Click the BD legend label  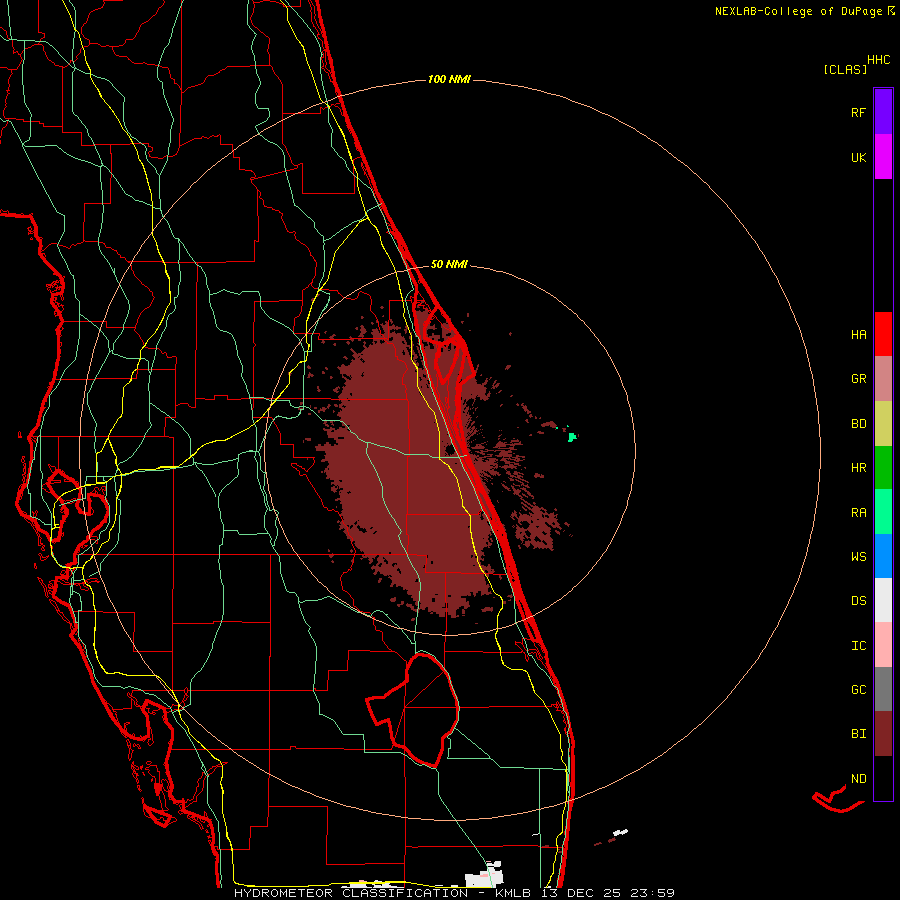[x=858, y=424]
